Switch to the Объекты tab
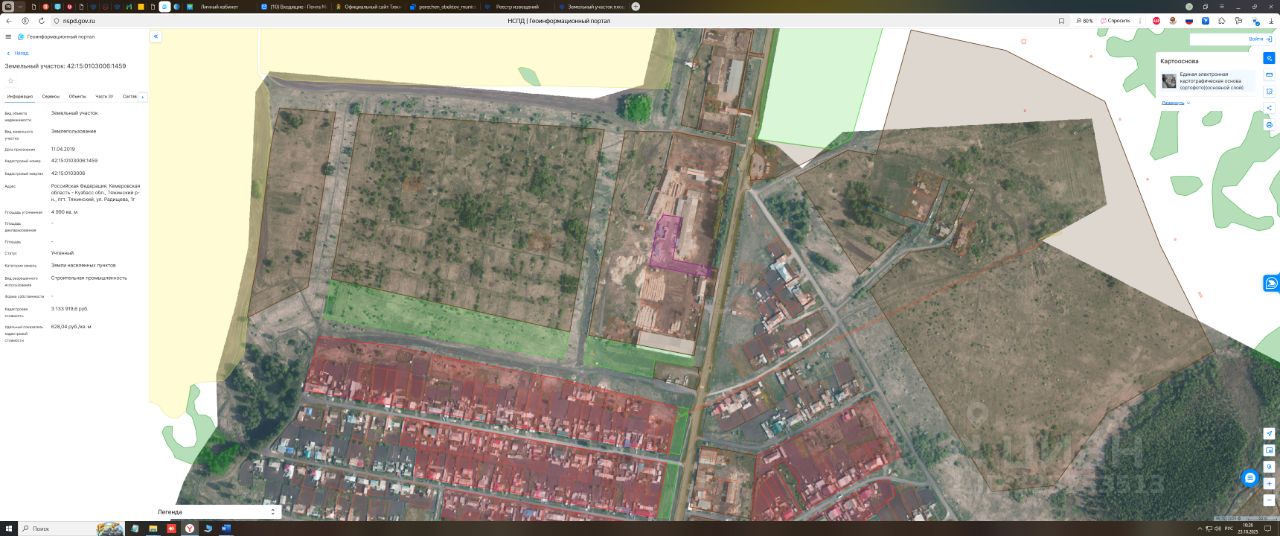Screen dimensions: 1280x536 77,97
